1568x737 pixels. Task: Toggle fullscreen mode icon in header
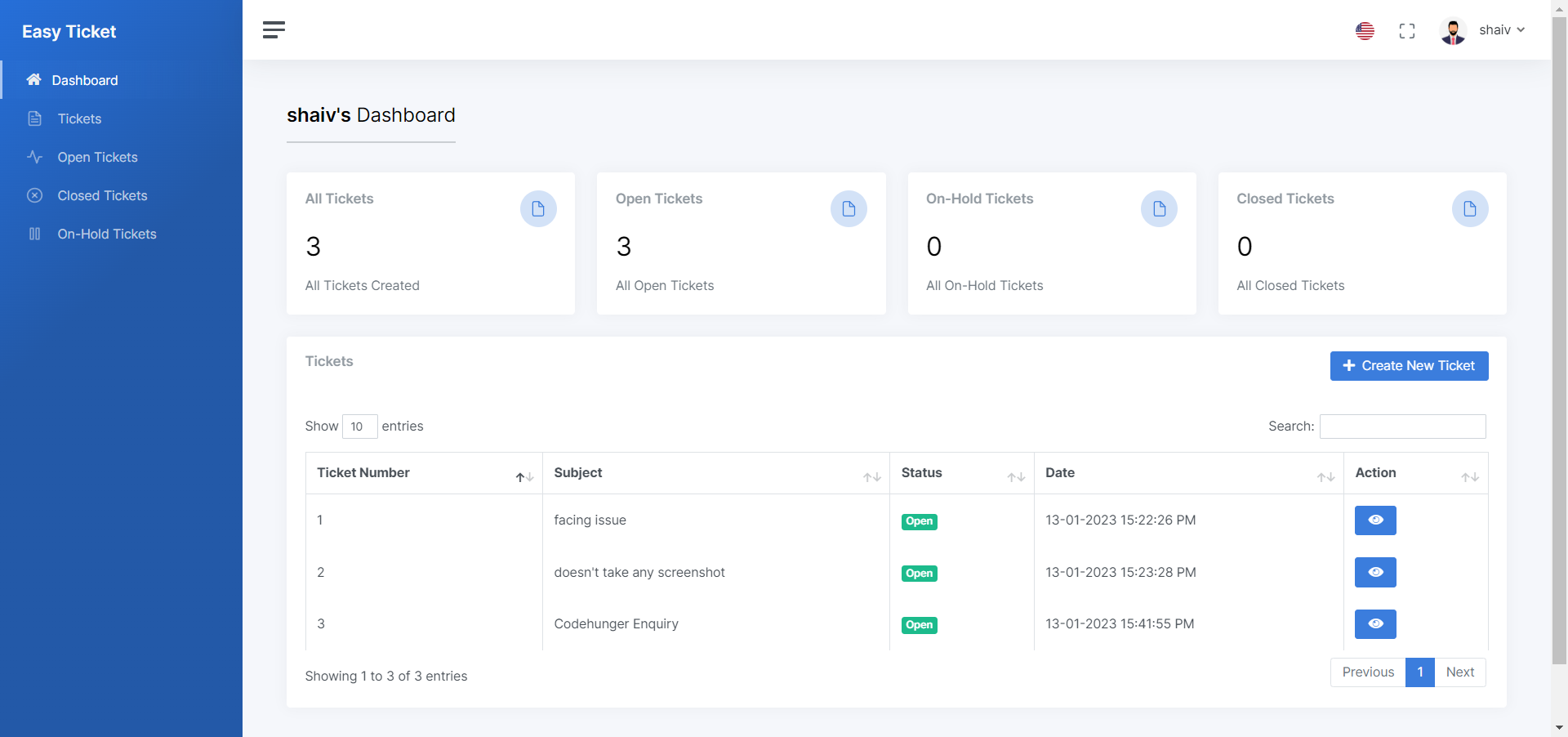click(1406, 31)
